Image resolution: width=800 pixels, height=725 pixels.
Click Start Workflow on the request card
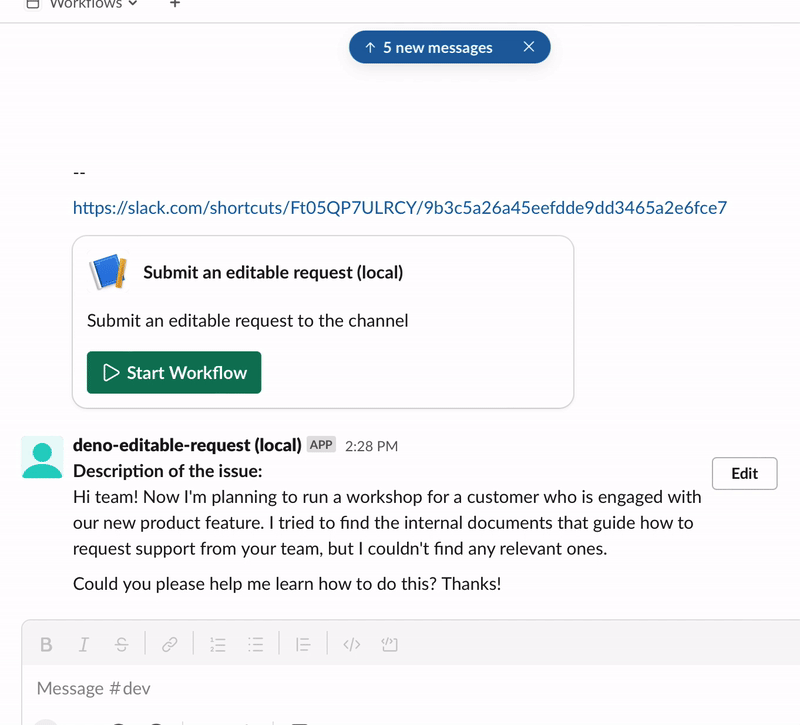173,372
